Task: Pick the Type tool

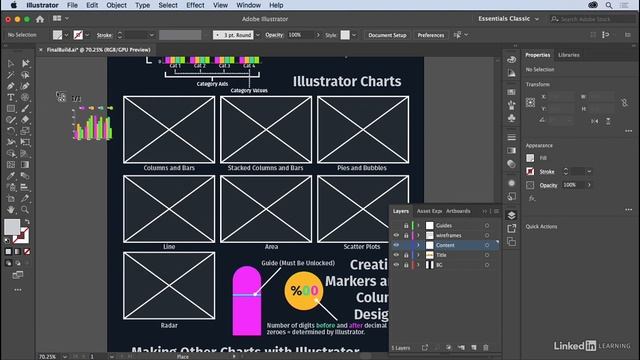Action: click(11, 98)
